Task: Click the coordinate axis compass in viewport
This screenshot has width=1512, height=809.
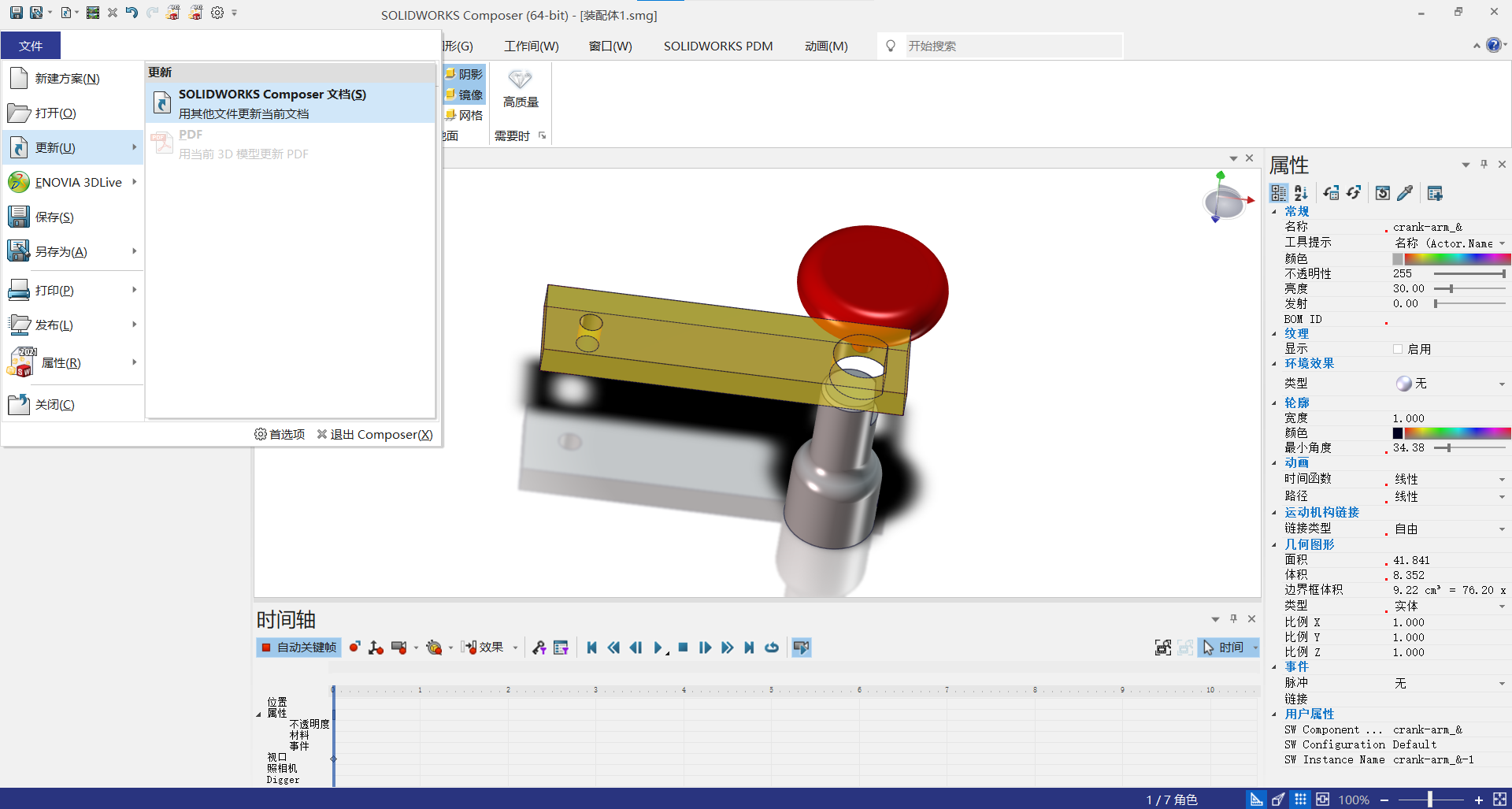Action: click(1225, 197)
